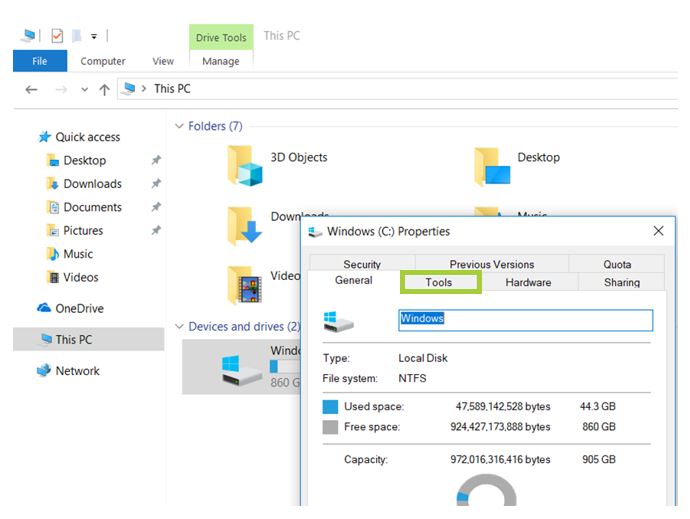Switch to the General tab

pos(354,280)
